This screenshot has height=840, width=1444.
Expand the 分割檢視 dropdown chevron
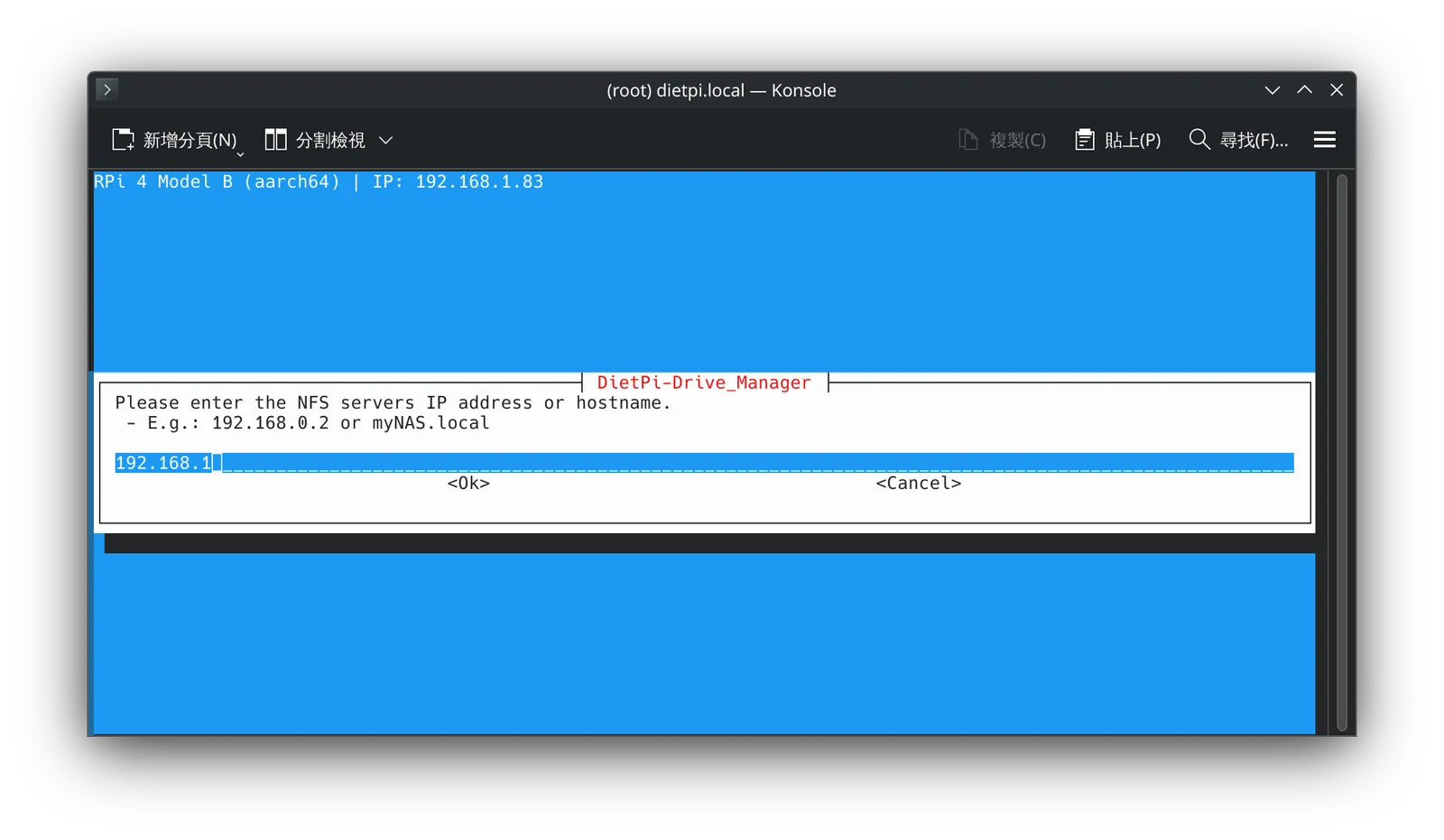[385, 141]
